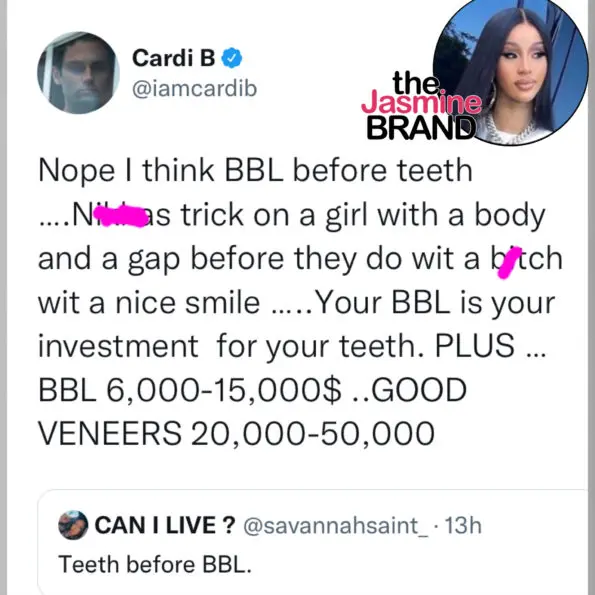Viewport: 595px width, 595px height.
Task: Open the quoted tweet 'Teeth before BBL.'
Action: click(155, 564)
